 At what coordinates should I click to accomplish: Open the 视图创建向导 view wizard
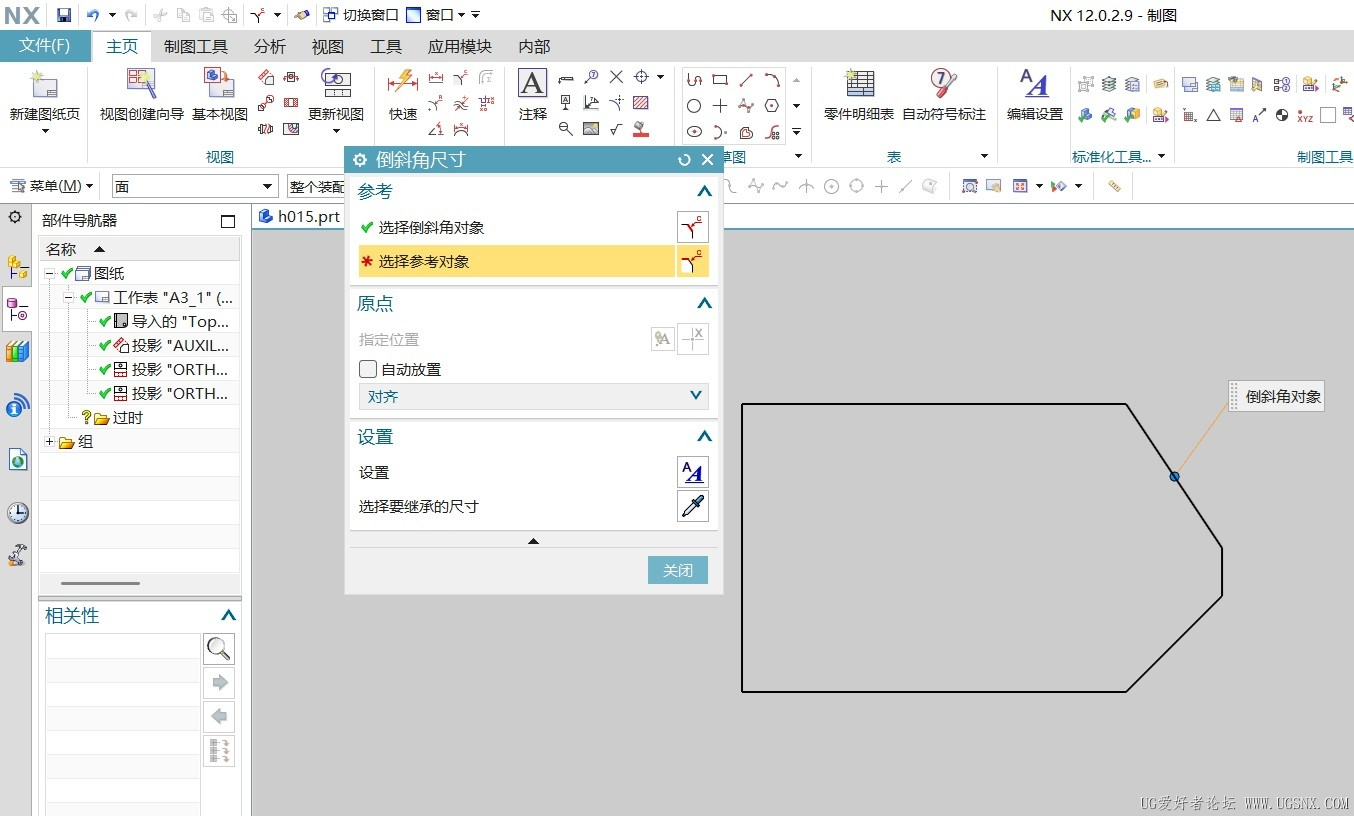click(x=141, y=86)
